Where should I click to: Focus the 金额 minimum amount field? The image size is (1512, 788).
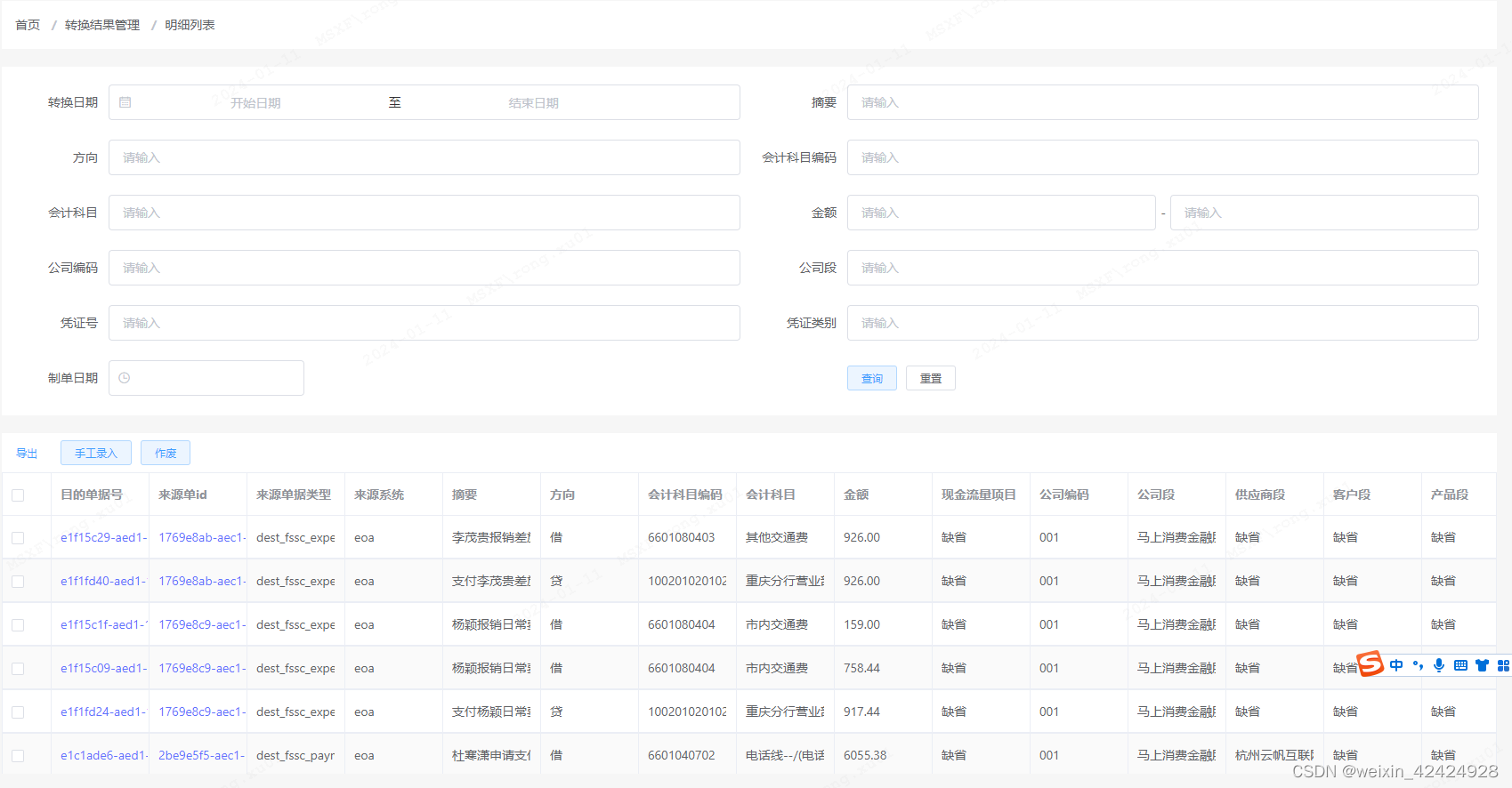pyautogui.click(x=1001, y=213)
